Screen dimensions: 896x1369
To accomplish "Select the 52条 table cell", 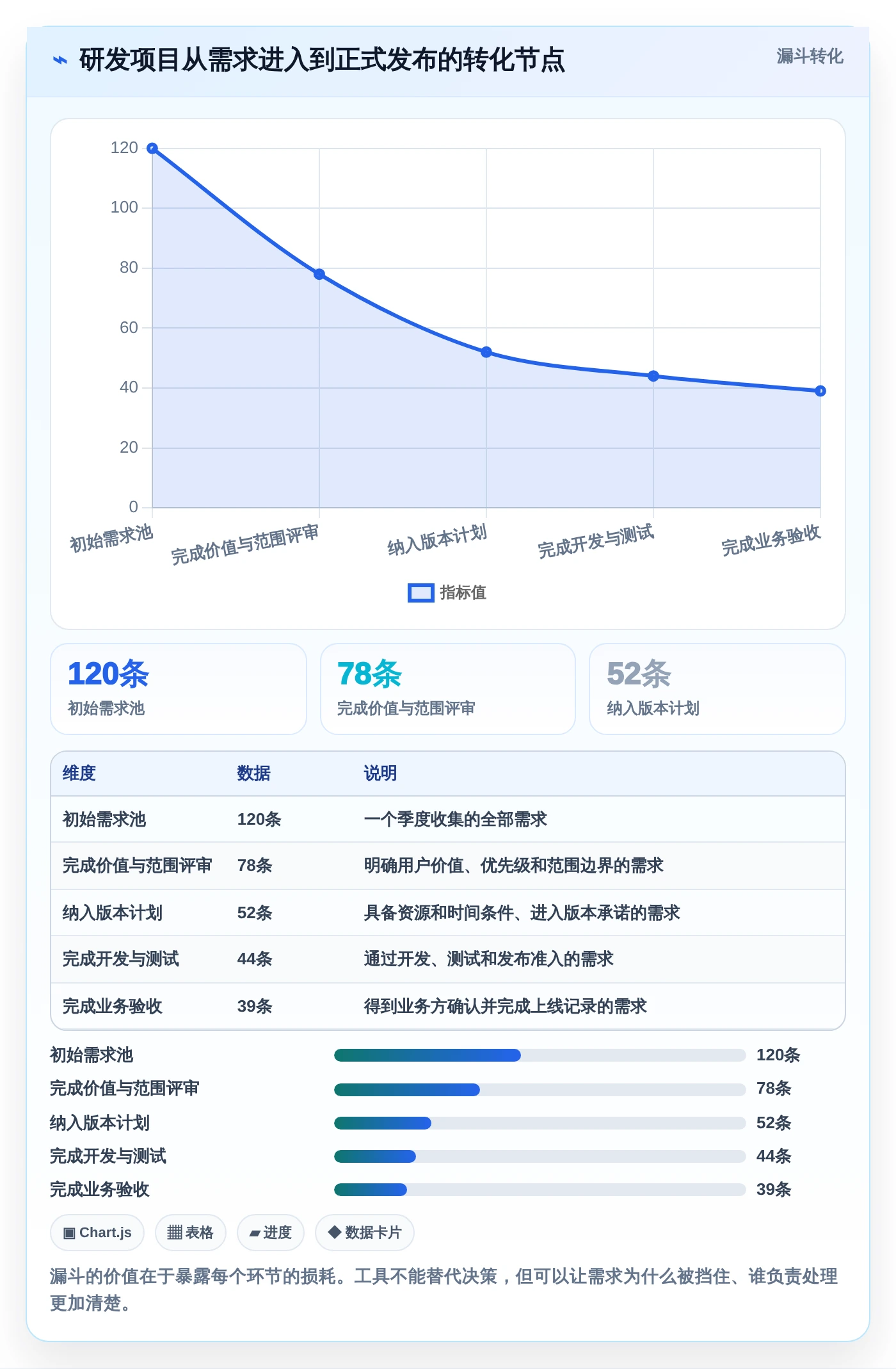I will point(255,913).
